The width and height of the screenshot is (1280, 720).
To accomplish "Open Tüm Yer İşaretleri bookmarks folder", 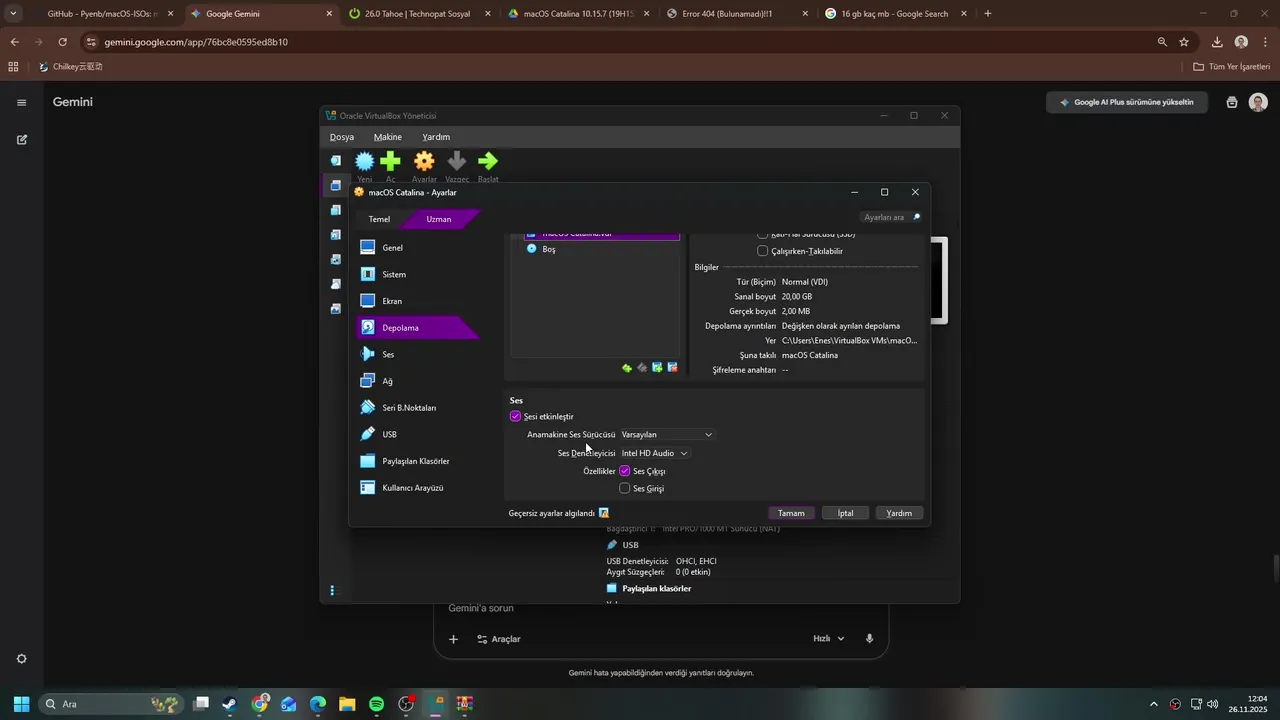I will click(1232, 67).
